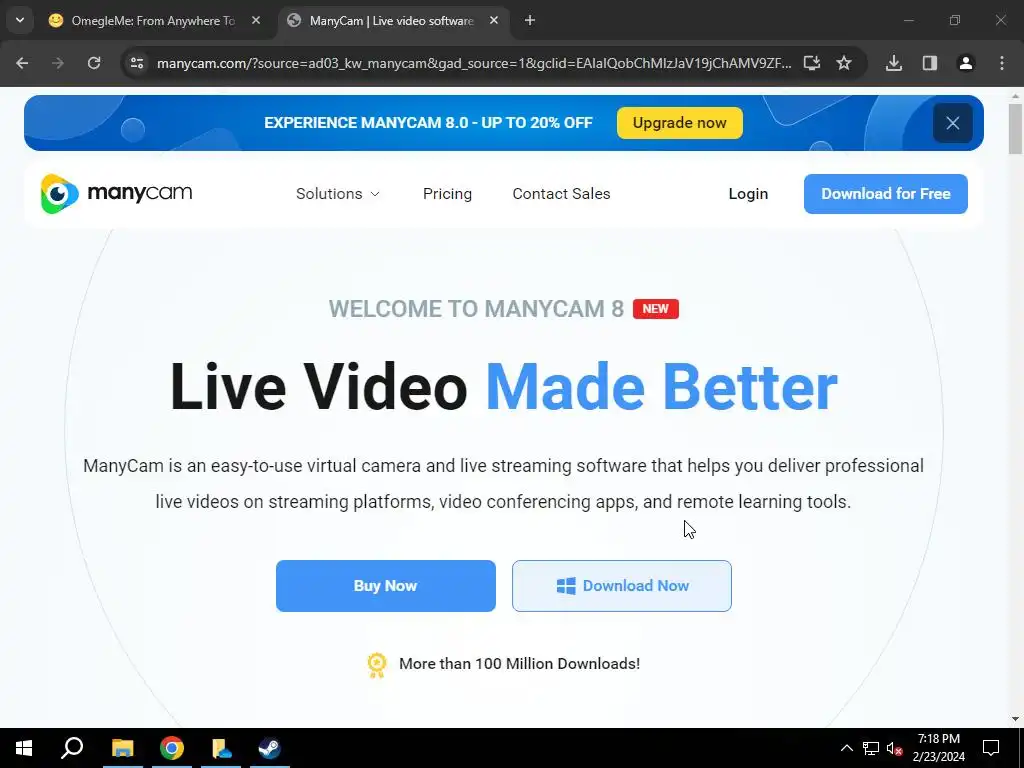This screenshot has height=768, width=1024.
Task: Toggle the Chrome side panel
Action: (930, 63)
